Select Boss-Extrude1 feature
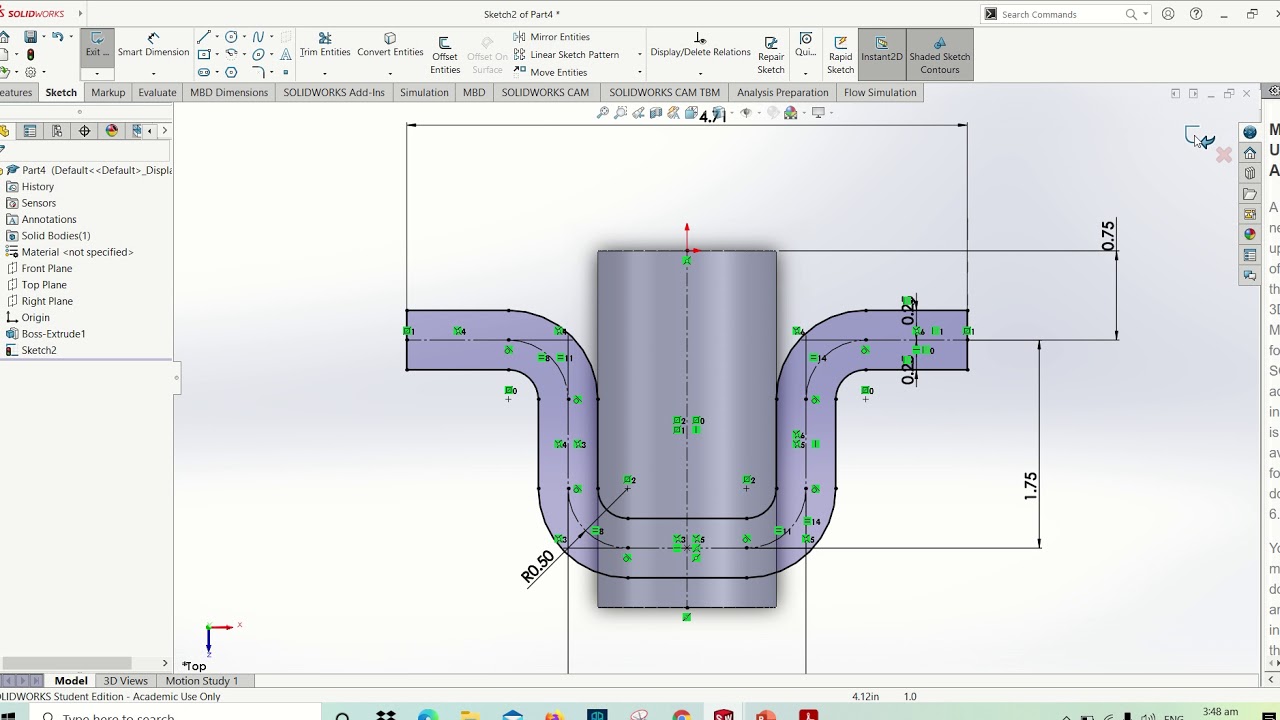1280x720 pixels. click(x=45, y=334)
